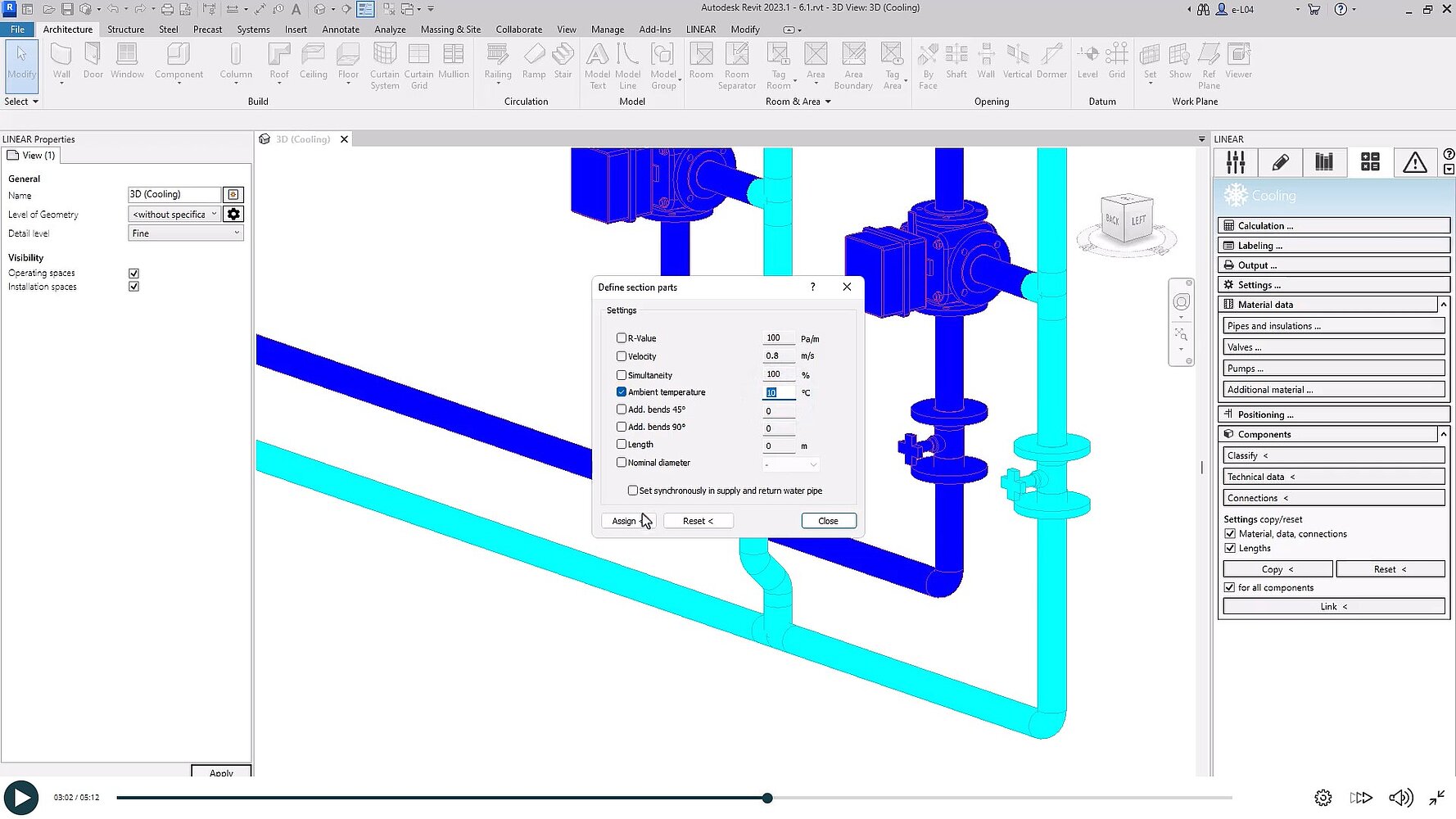Open the LINEAR warnings triangle icon

1414,162
